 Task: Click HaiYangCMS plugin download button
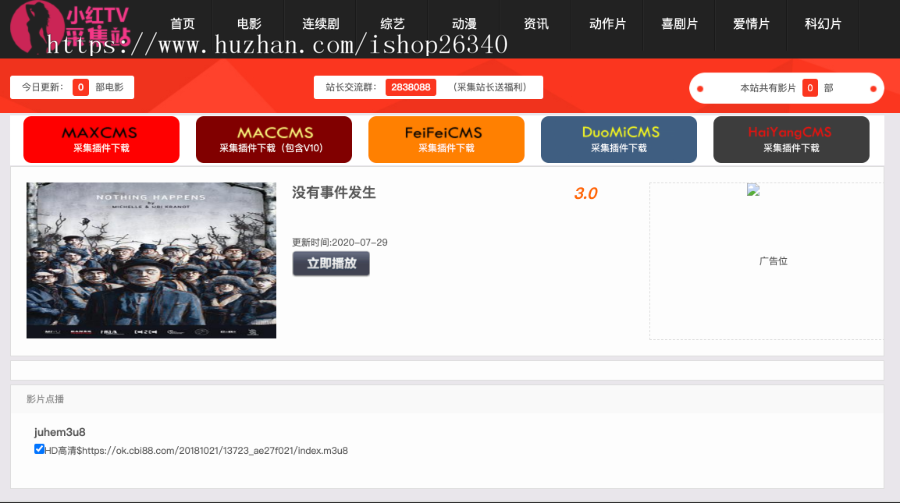tap(791, 140)
